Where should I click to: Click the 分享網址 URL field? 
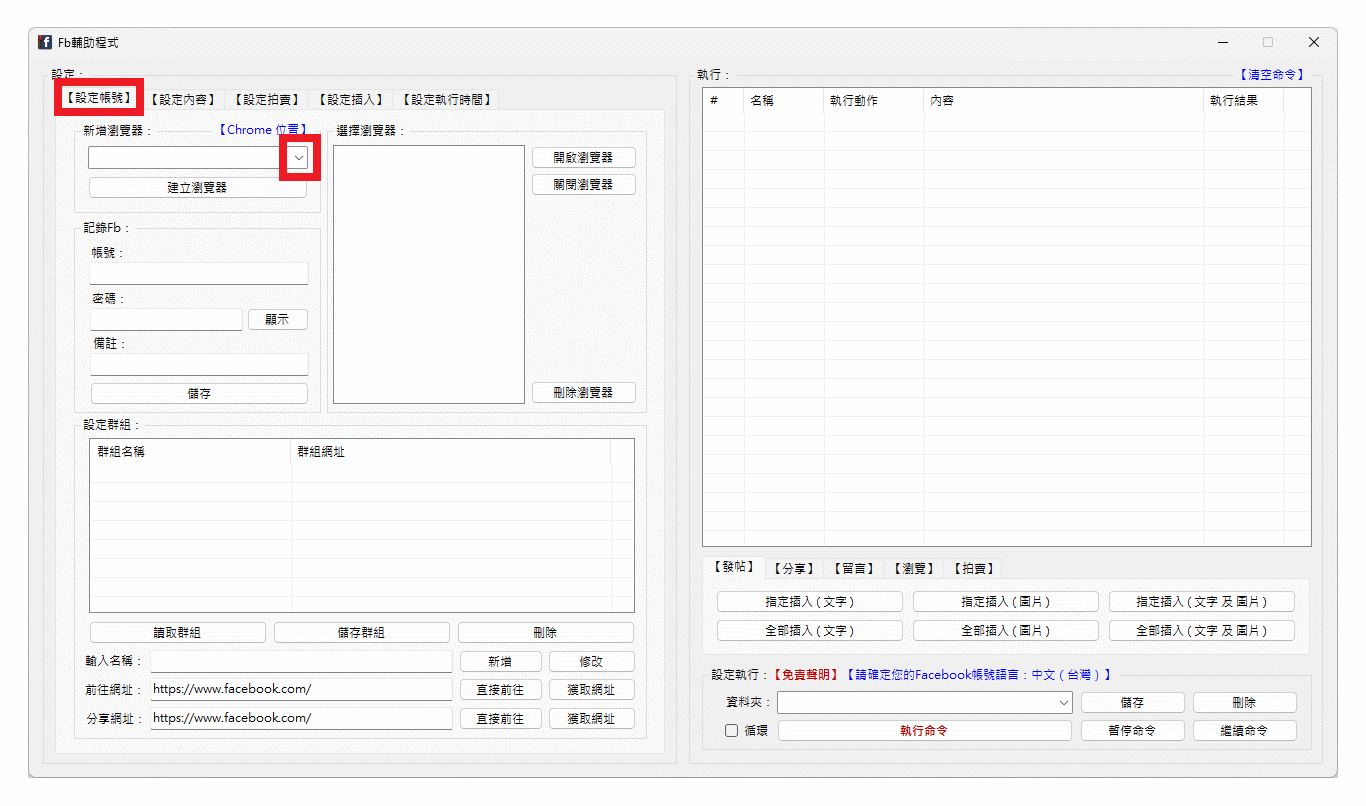301,719
